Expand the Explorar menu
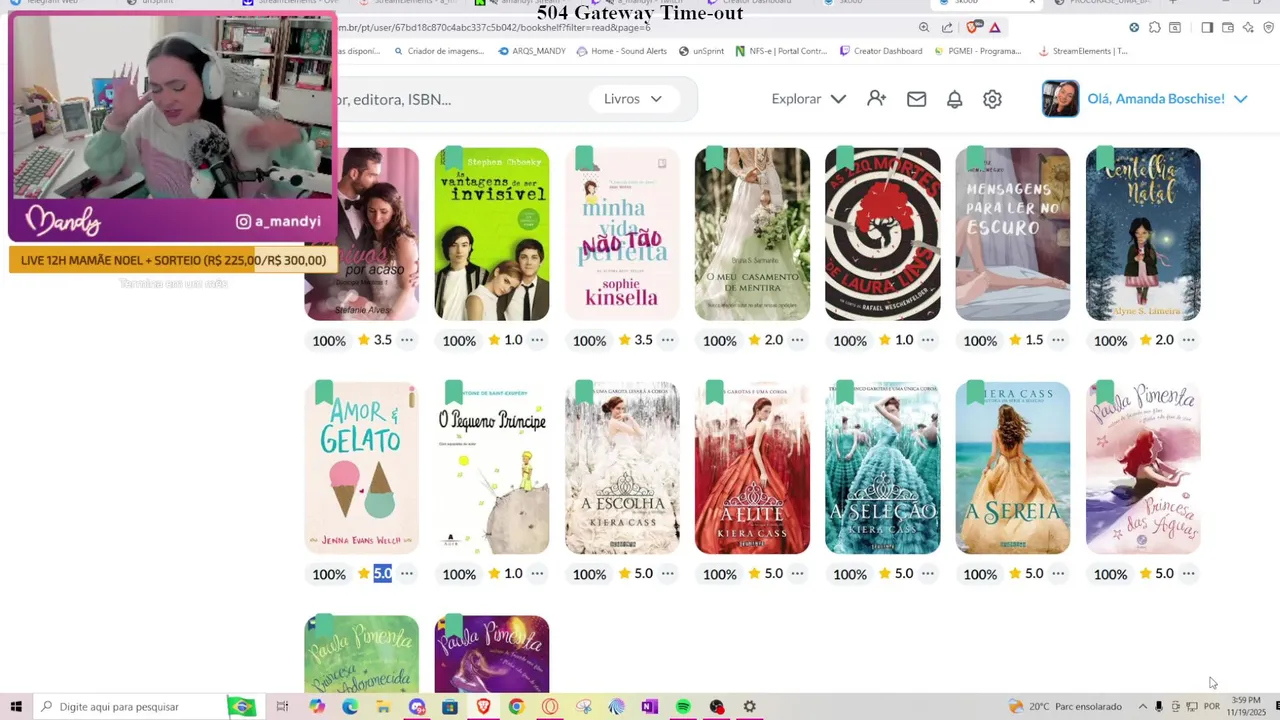 pyautogui.click(x=808, y=99)
